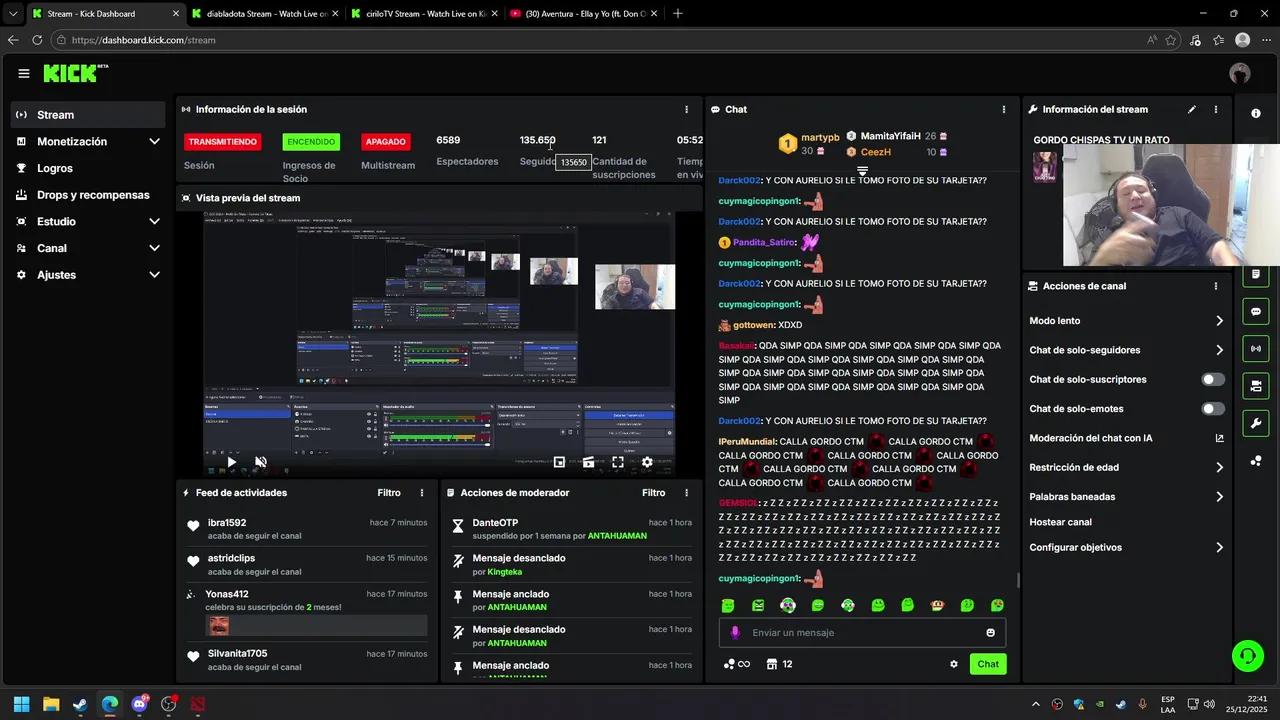1280x720 pixels.
Task: Reload the browser page
Action: pyautogui.click(x=37, y=40)
